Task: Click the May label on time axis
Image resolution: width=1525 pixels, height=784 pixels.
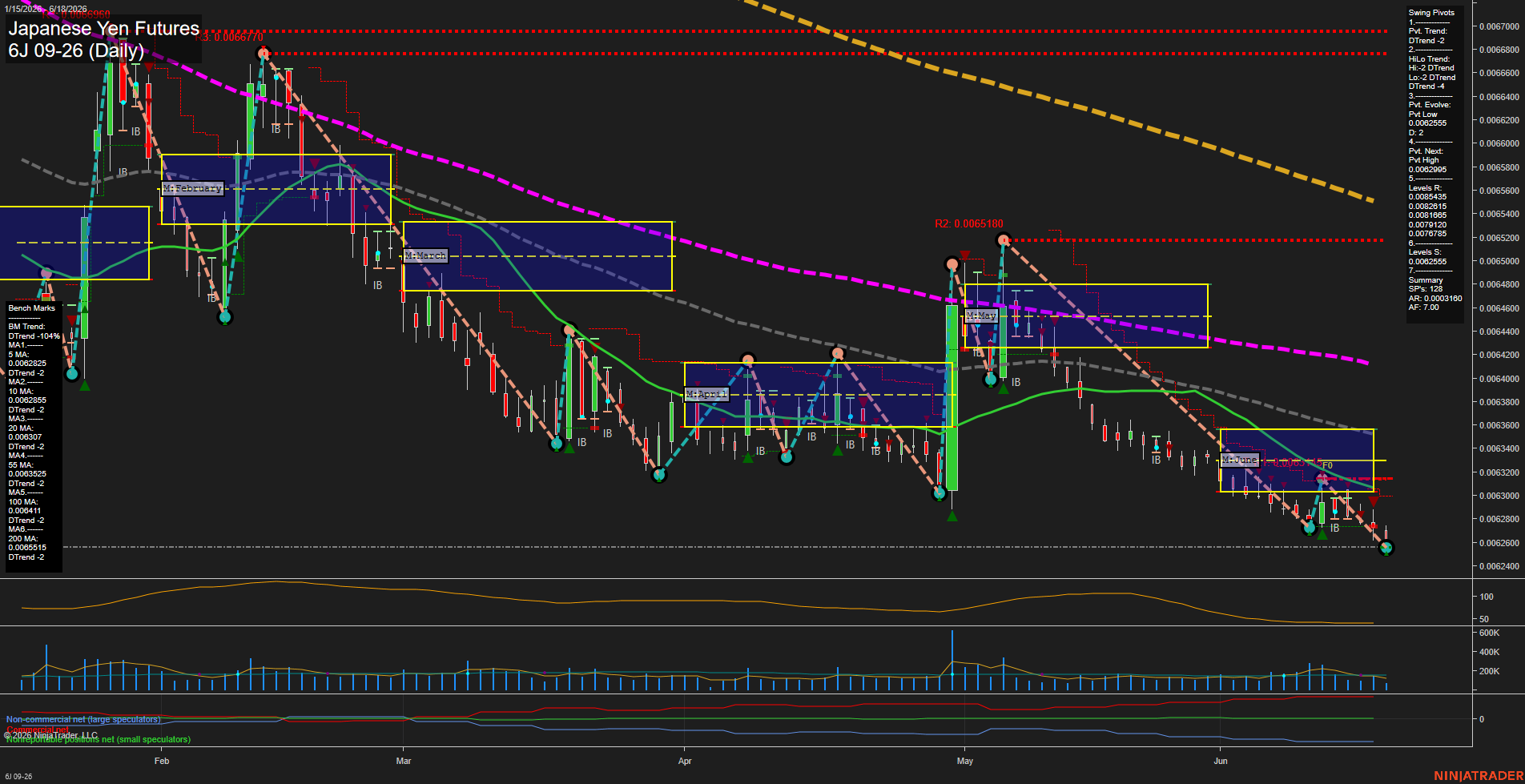Action: click(x=965, y=761)
